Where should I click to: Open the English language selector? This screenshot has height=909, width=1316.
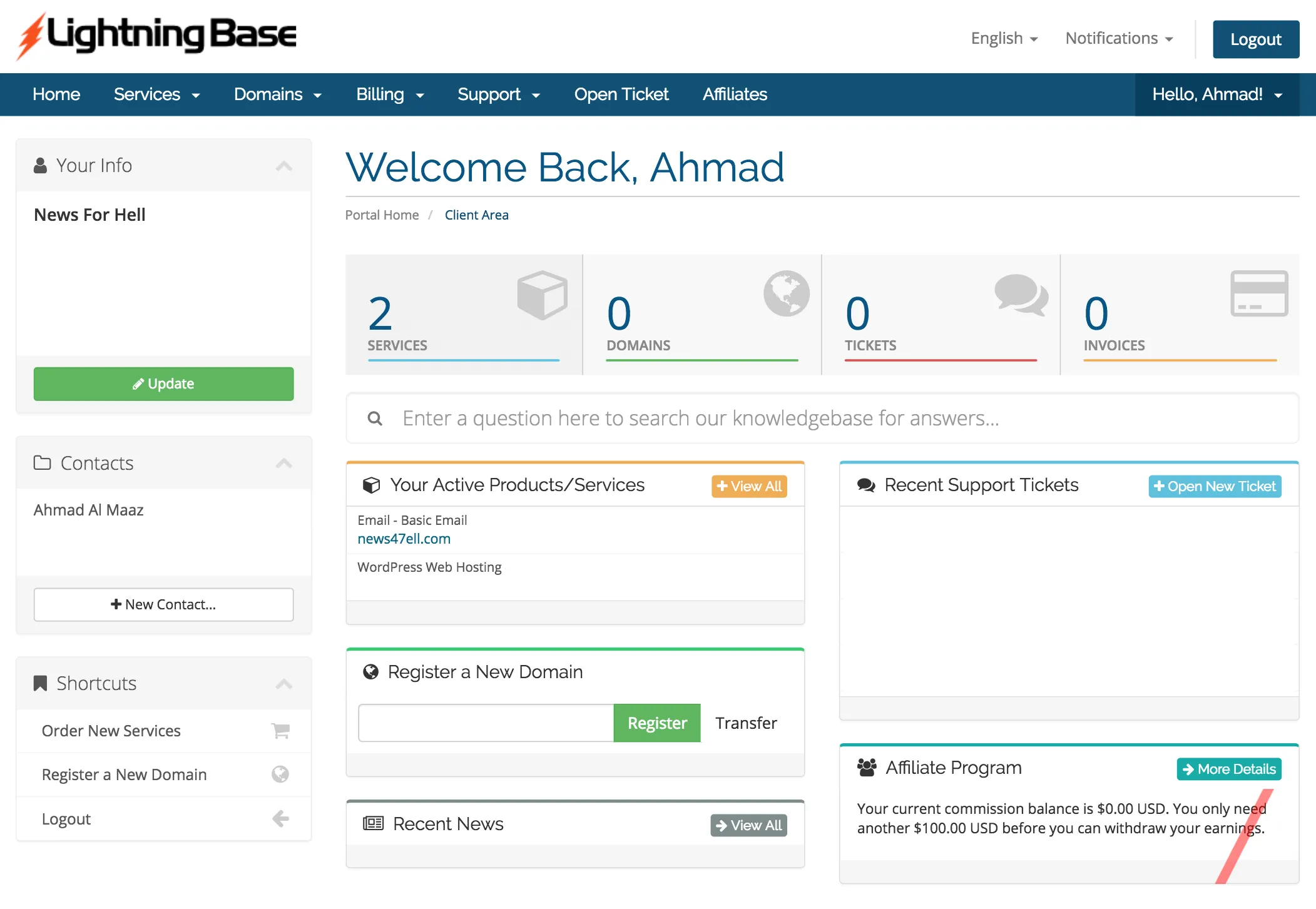[1004, 38]
